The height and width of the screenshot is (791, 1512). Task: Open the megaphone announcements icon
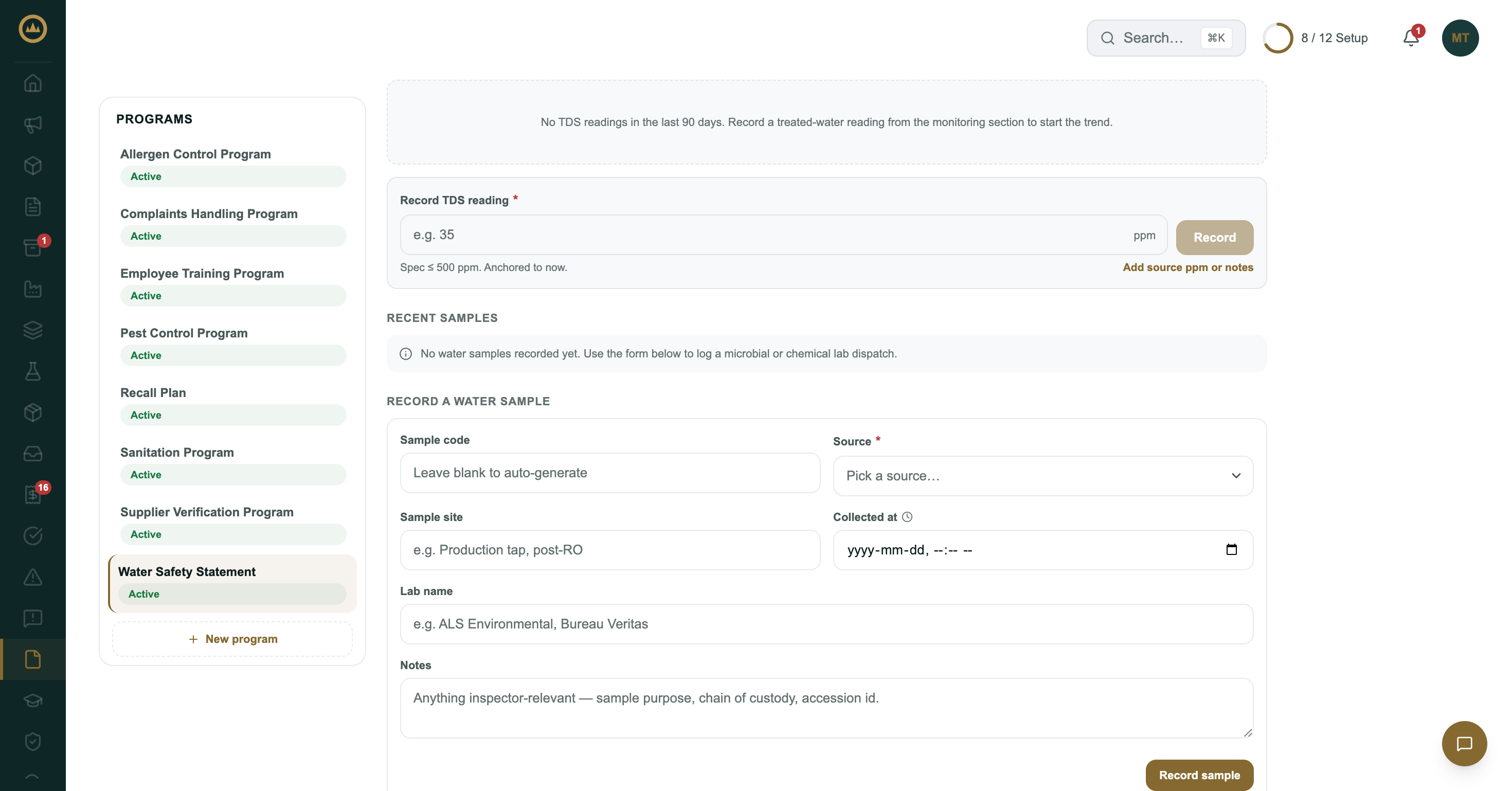click(x=33, y=124)
